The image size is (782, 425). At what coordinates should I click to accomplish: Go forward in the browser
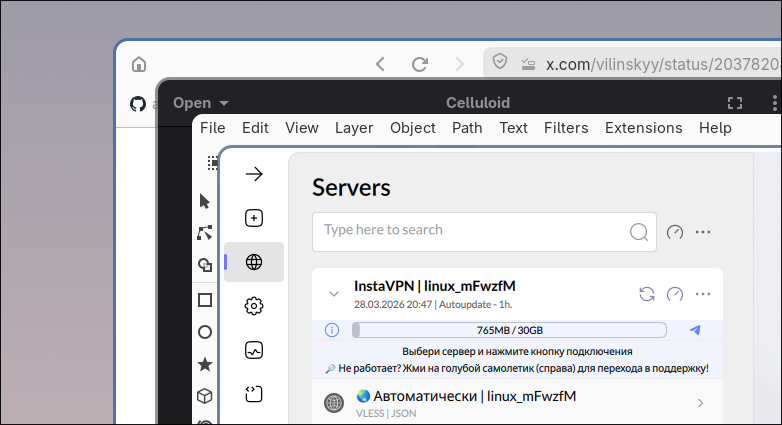(x=459, y=64)
